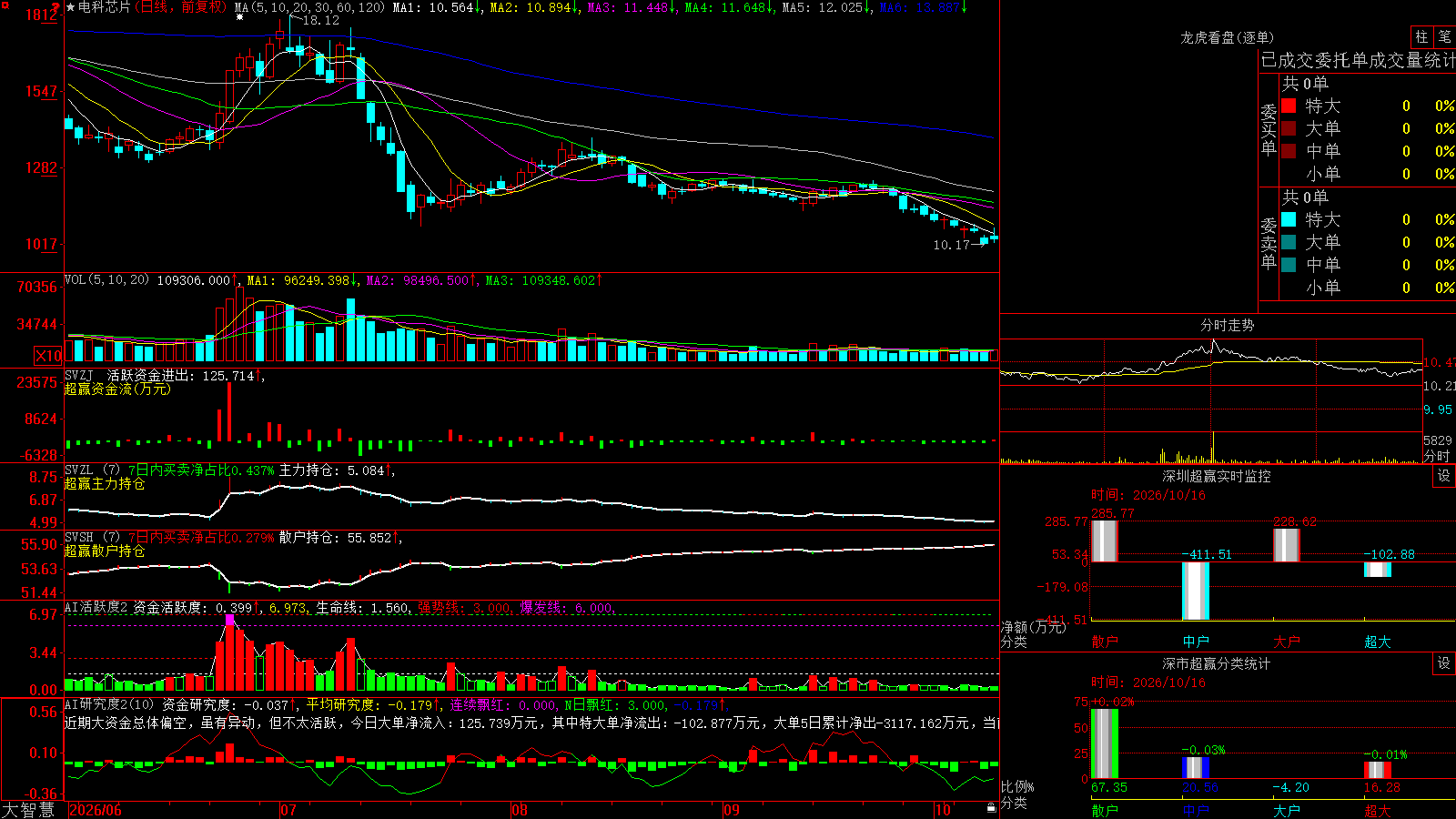1456x819 pixels.
Task: Click the cyan 特大 sell-order color swatch
Action: pos(1289,219)
